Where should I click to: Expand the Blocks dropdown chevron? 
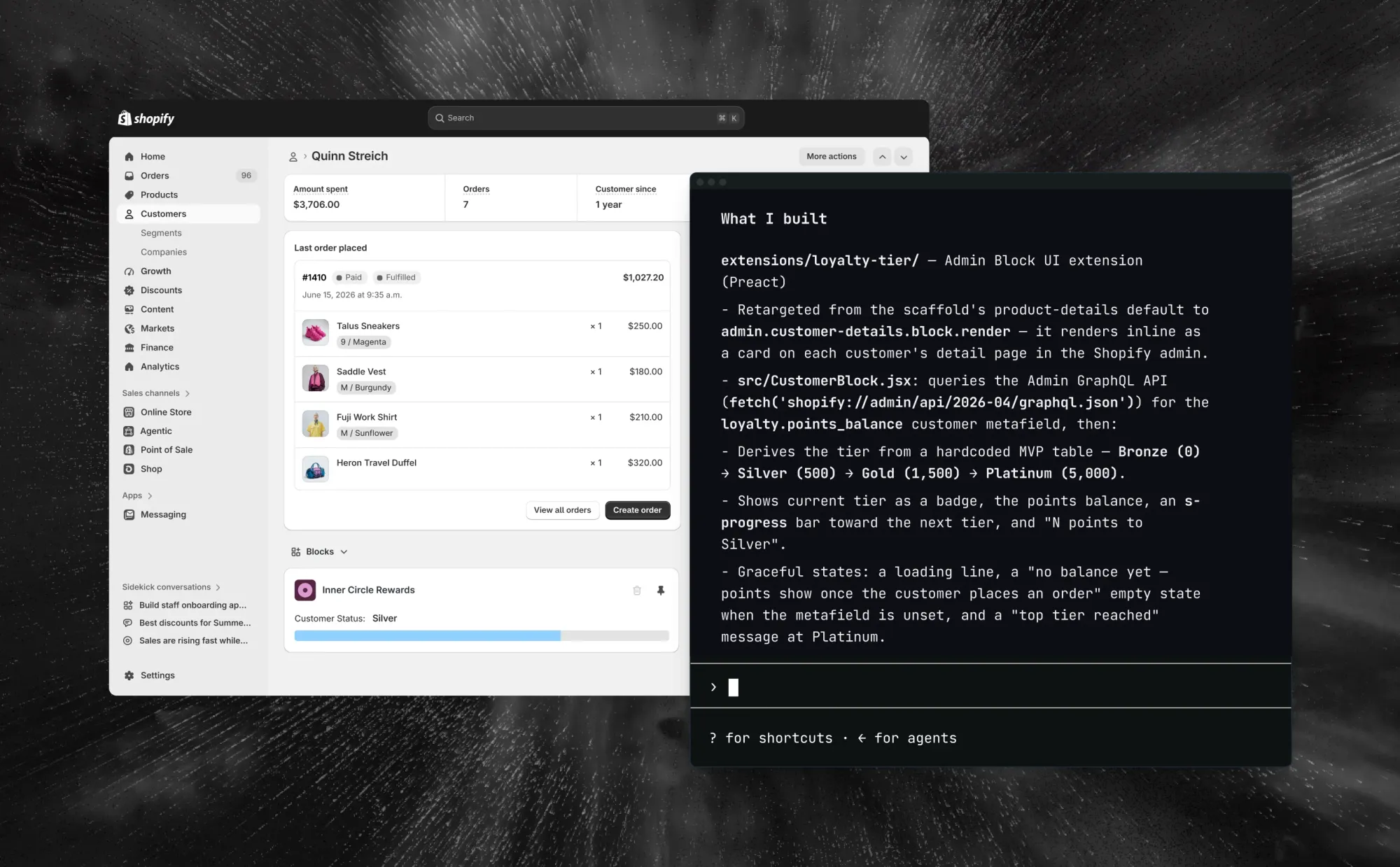(x=344, y=552)
